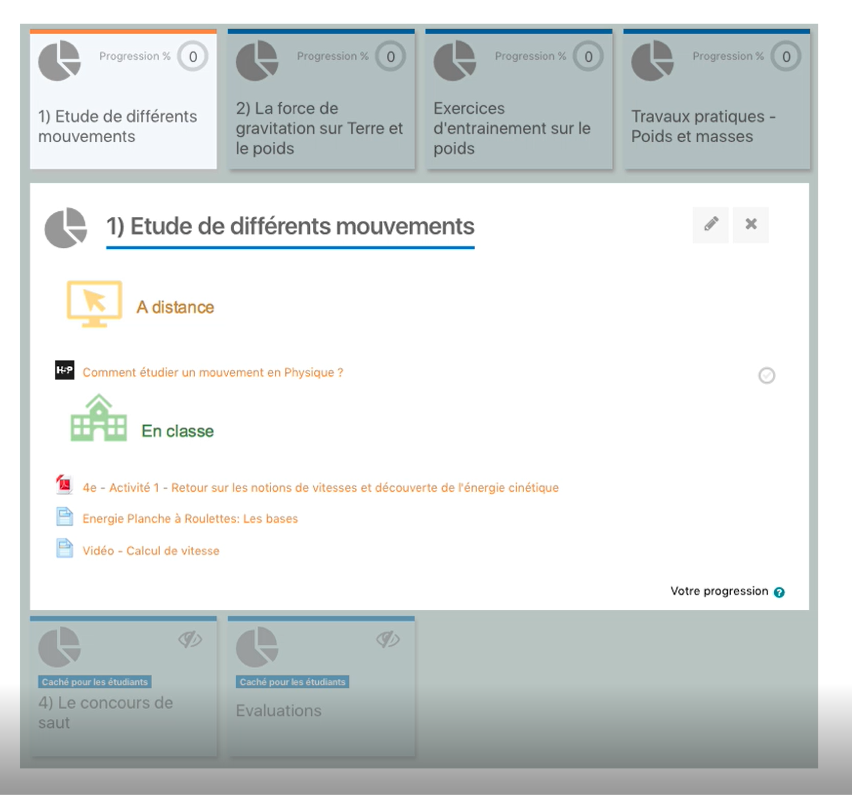Close the expanded section with X button

pyautogui.click(x=751, y=225)
